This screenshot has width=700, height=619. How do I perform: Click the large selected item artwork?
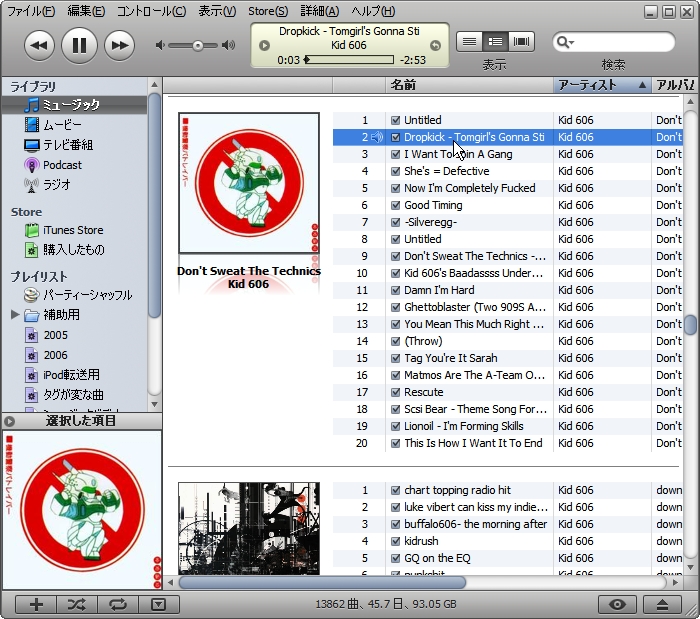tap(82, 510)
